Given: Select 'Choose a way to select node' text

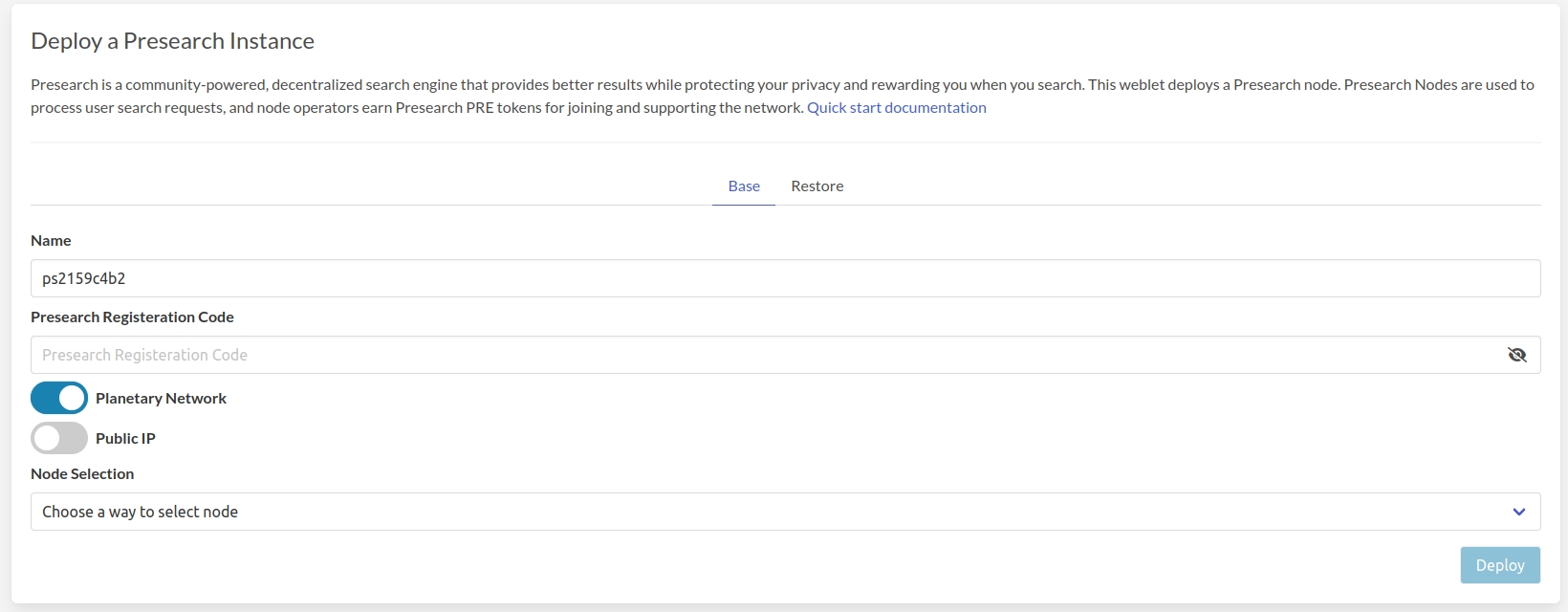Looking at the screenshot, I should click(140, 512).
